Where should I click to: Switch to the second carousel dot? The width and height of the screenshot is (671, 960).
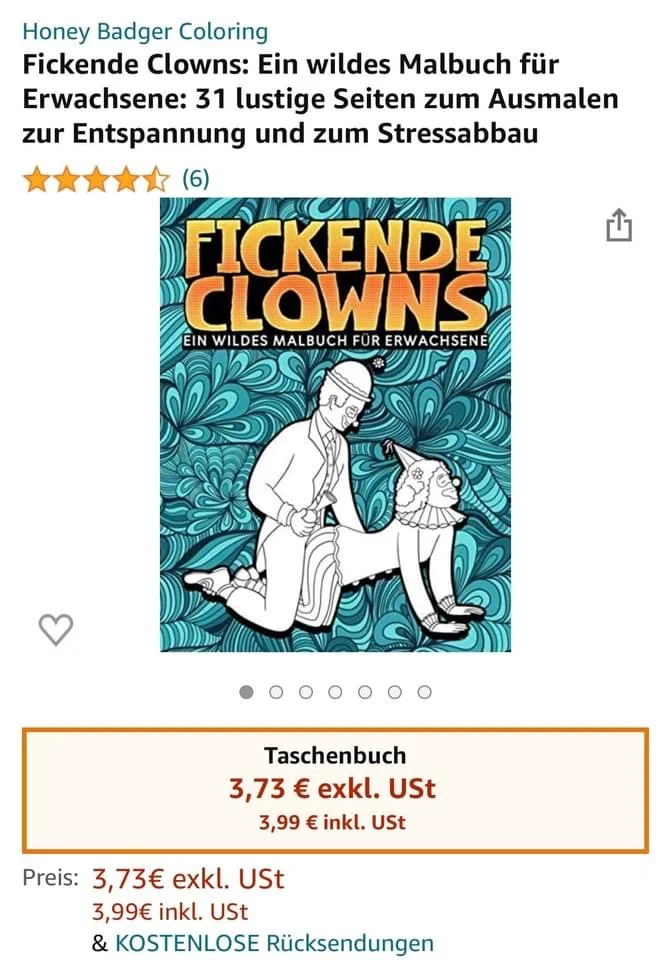[x=277, y=692]
